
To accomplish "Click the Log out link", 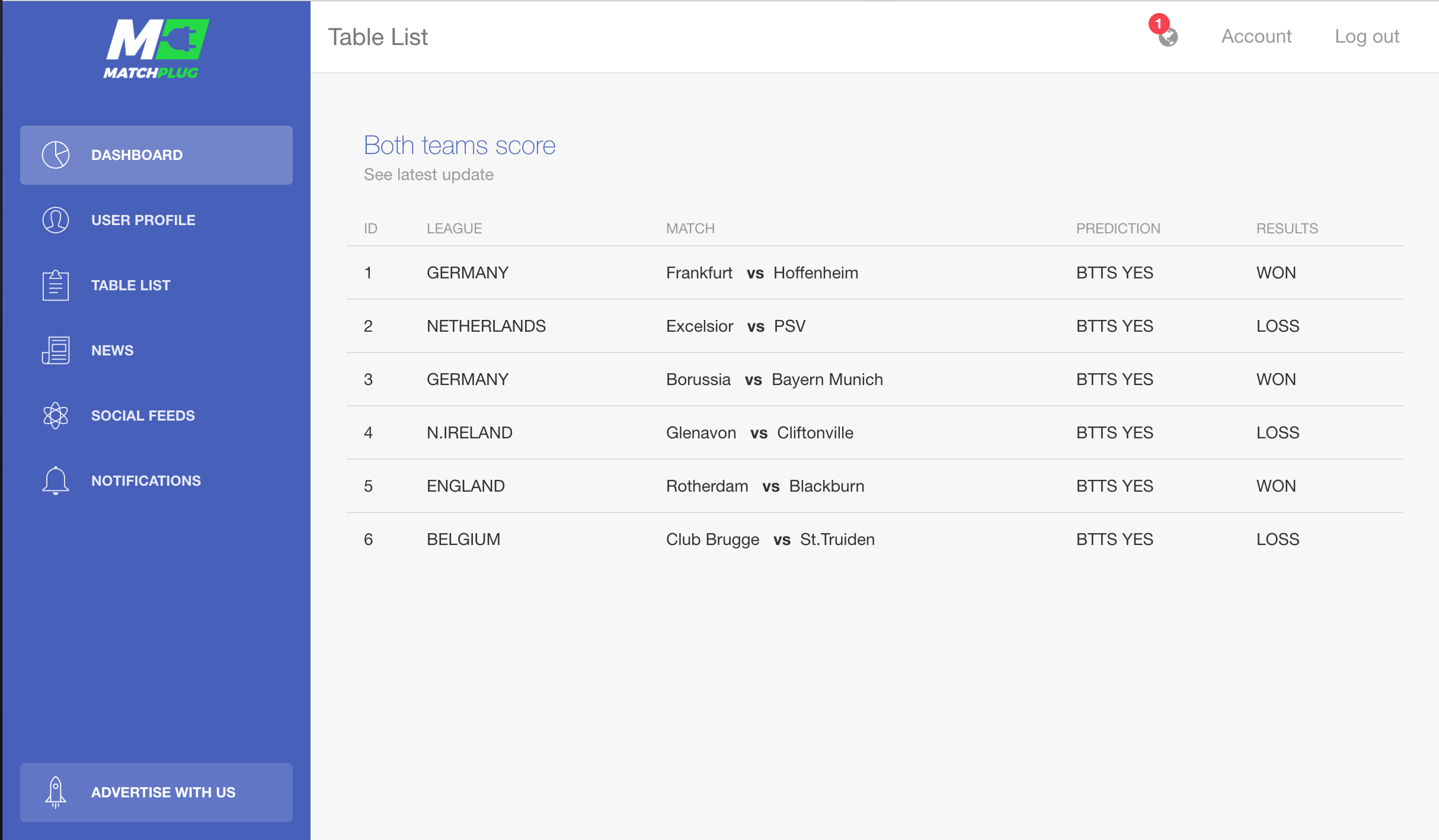I will (1366, 37).
